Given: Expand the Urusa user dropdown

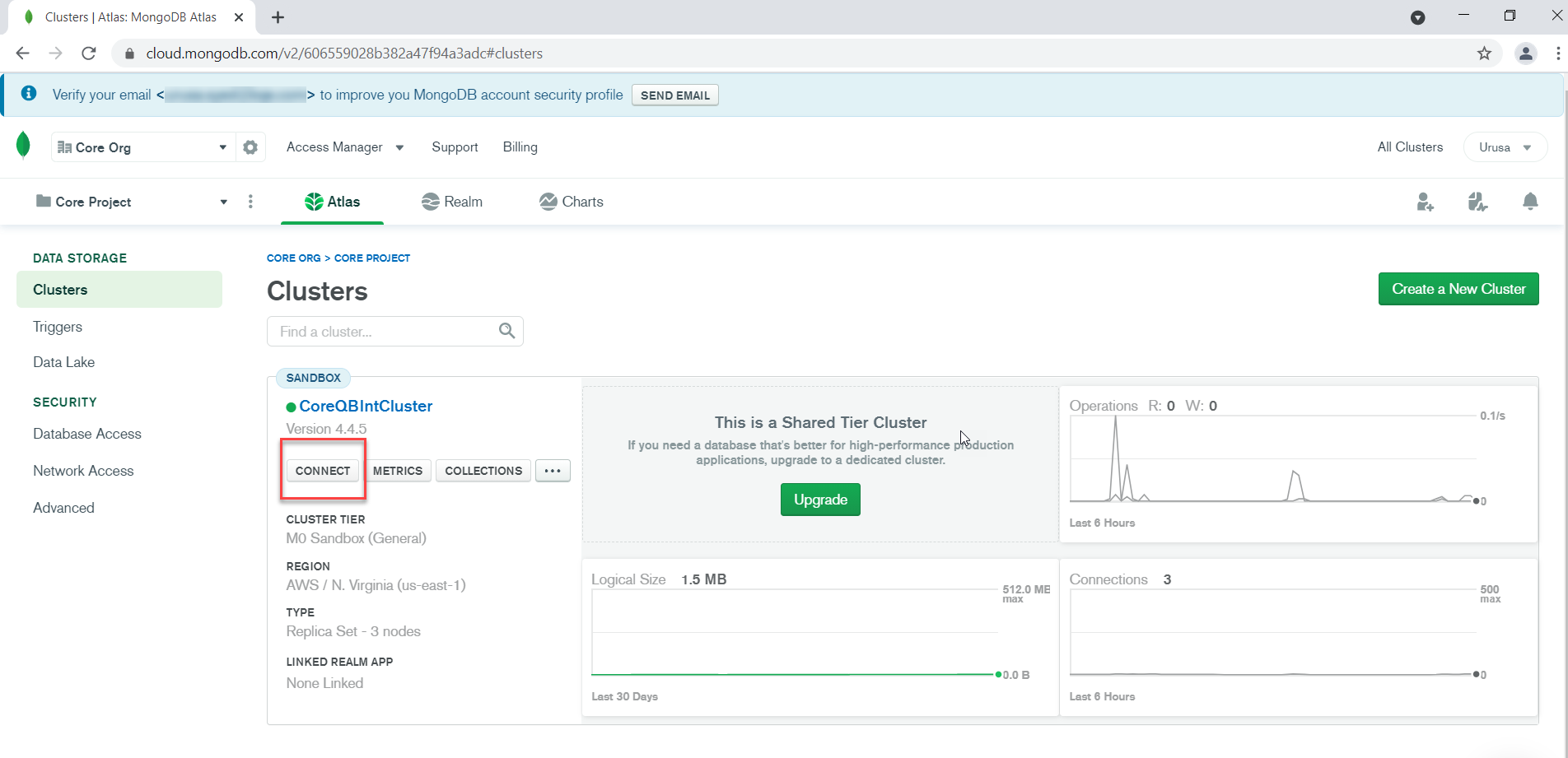Looking at the screenshot, I should (1505, 146).
